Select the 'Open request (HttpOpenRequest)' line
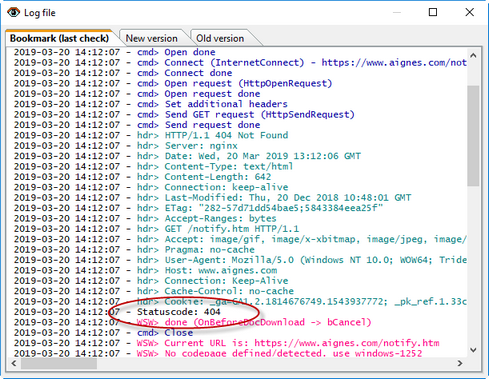The width and height of the screenshot is (489, 379). [173, 83]
